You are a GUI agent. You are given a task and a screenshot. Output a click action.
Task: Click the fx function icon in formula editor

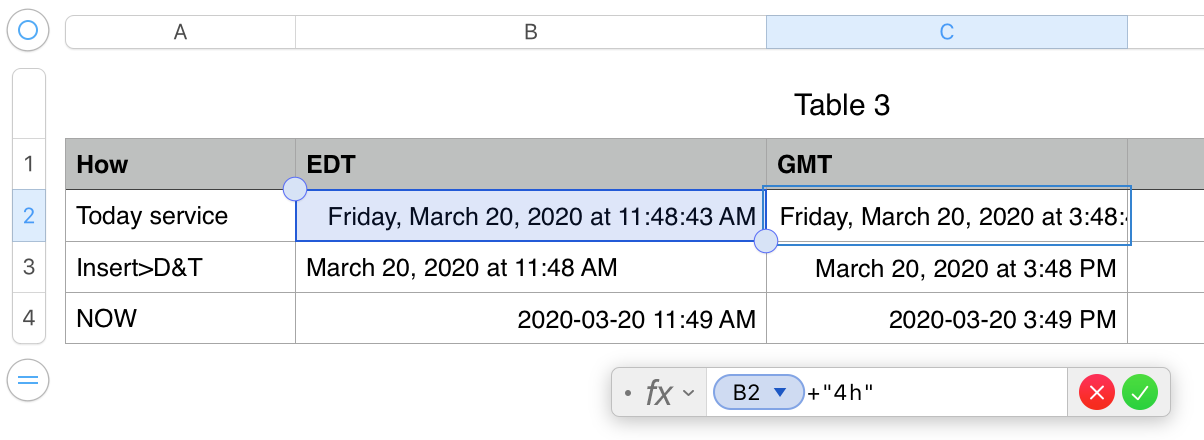(659, 393)
